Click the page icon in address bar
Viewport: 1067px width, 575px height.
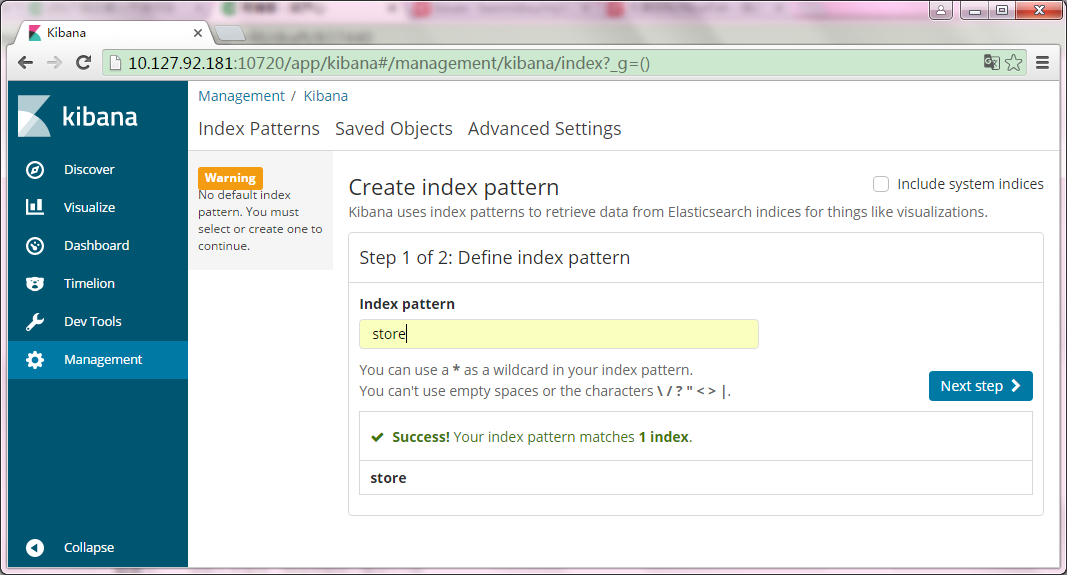[x=116, y=63]
